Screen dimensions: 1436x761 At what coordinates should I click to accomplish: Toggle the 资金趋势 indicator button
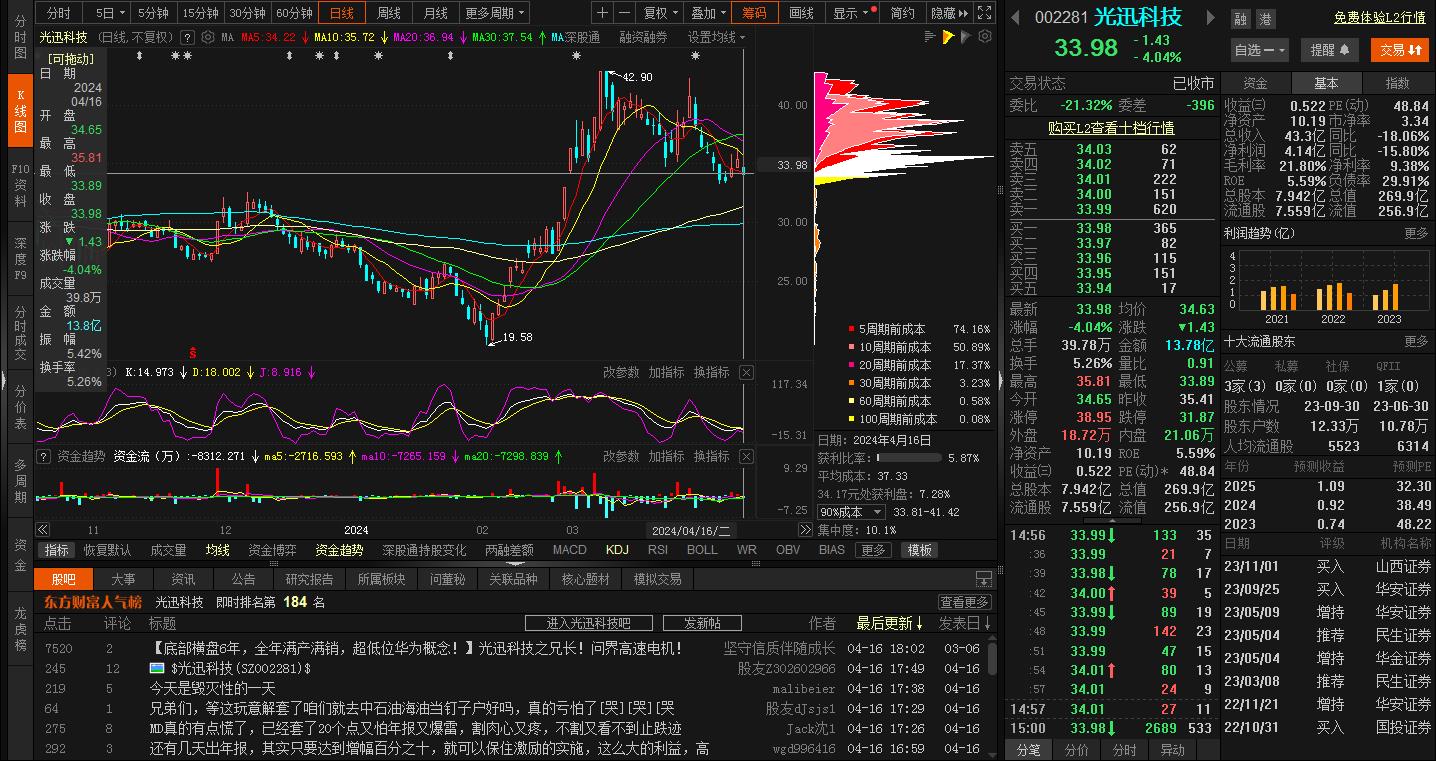click(339, 550)
